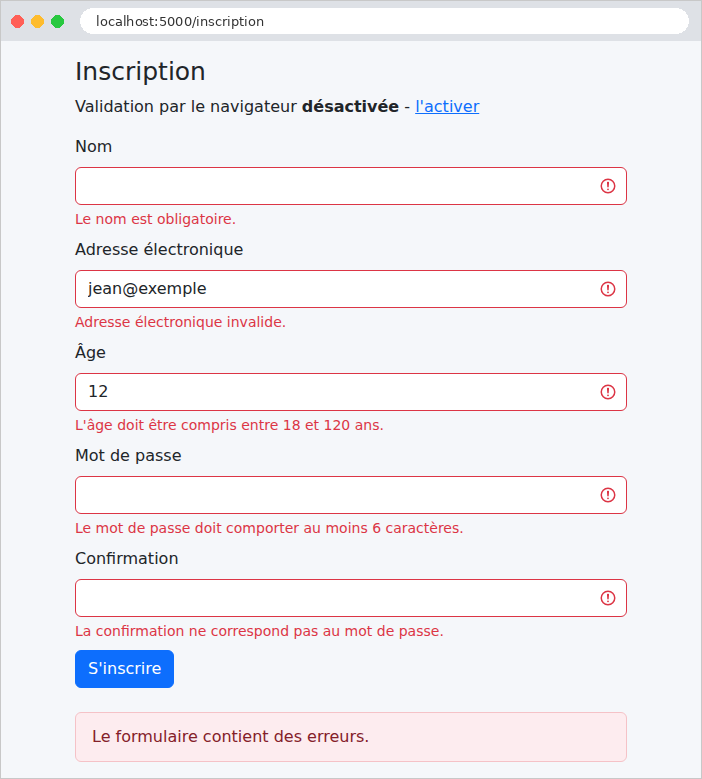The image size is (702, 779).
Task: Click the warning icon in the email field
Action: [x=608, y=289]
